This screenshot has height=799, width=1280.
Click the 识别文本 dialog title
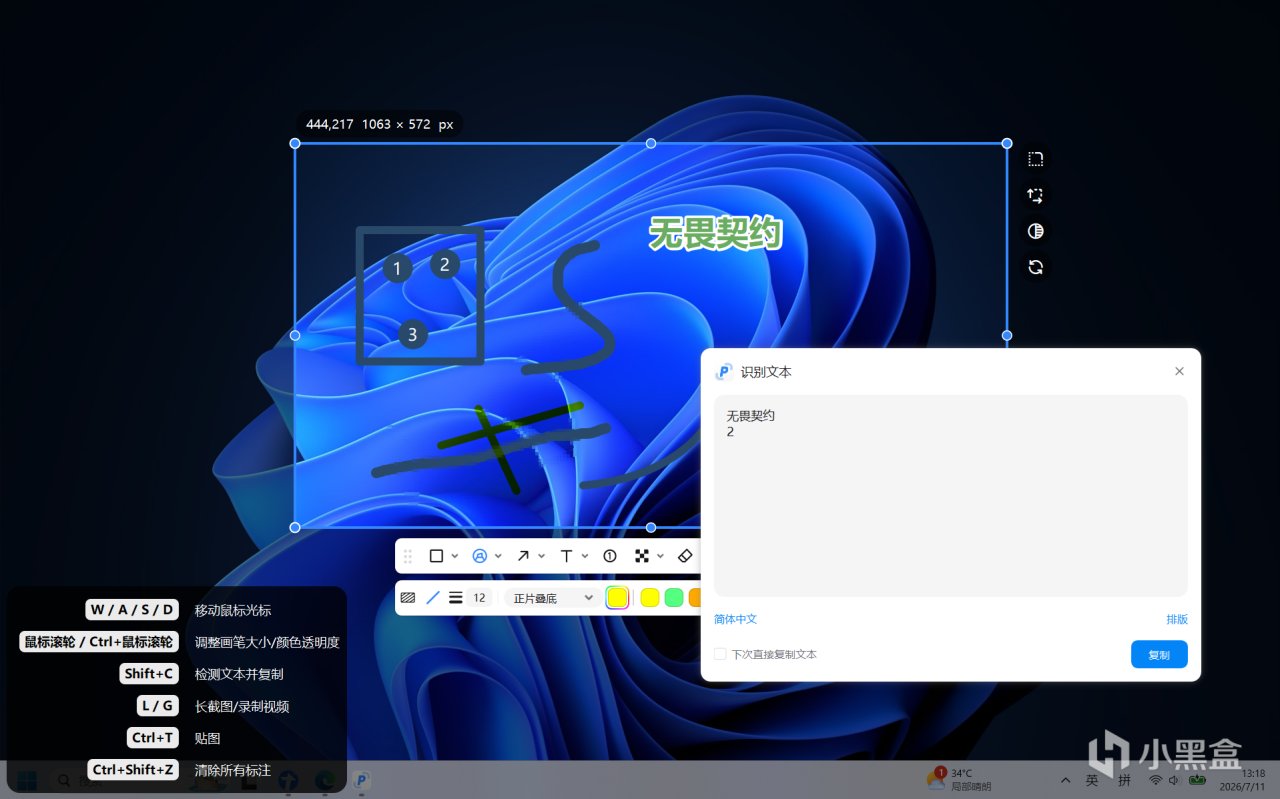click(x=766, y=372)
